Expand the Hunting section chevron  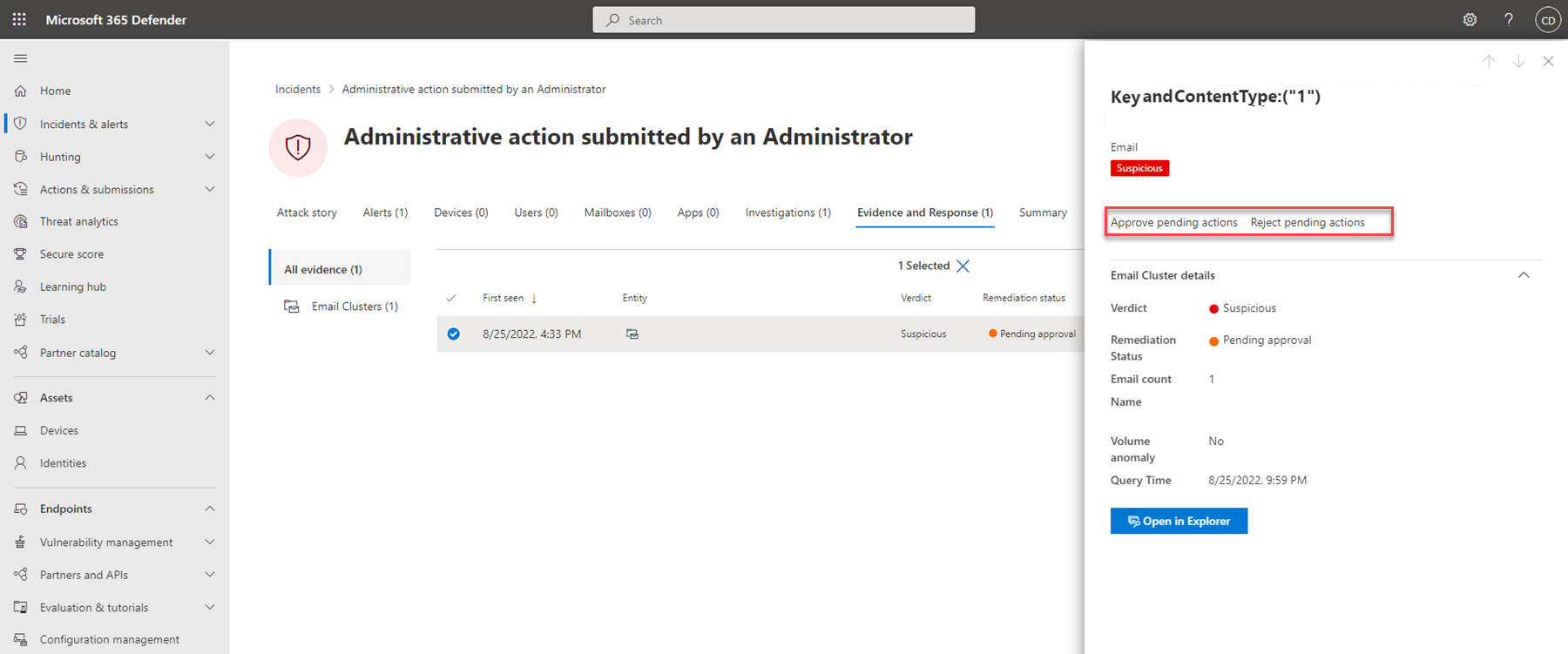pos(210,157)
